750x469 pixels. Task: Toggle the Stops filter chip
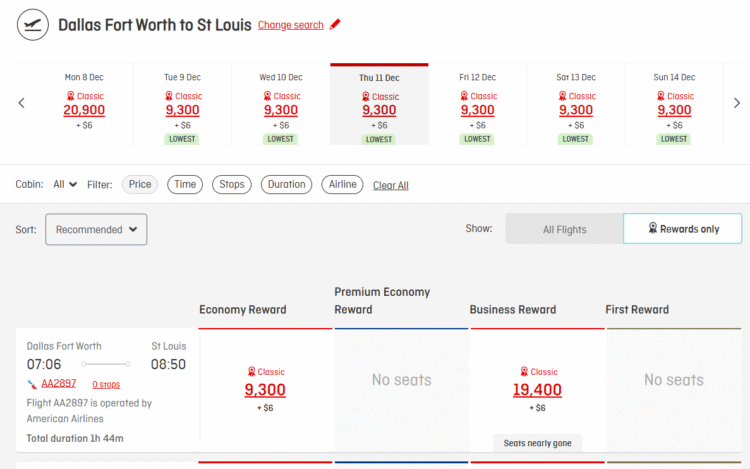coord(232,185)
